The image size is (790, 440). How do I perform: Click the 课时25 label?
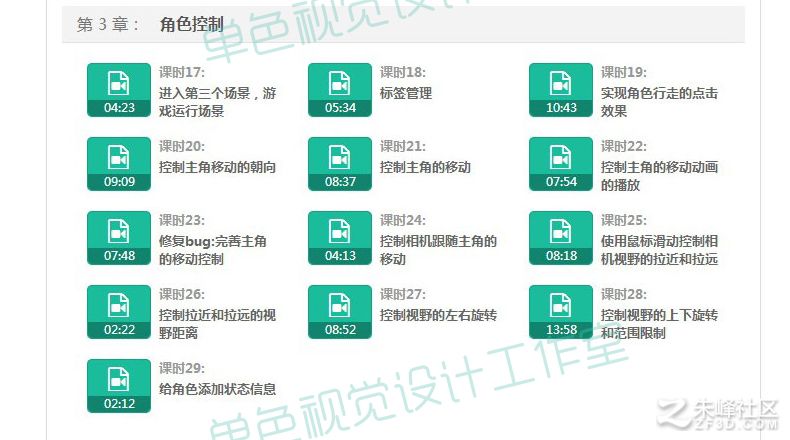click(624, 221)
